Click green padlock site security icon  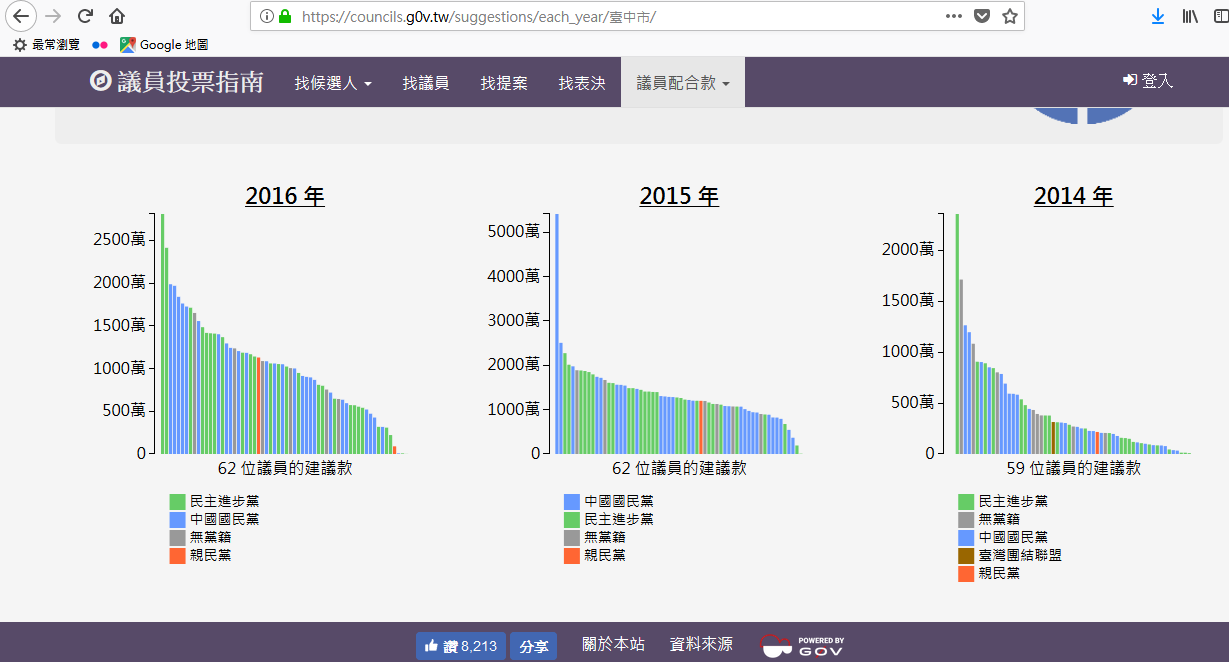[x=284, y=16]
